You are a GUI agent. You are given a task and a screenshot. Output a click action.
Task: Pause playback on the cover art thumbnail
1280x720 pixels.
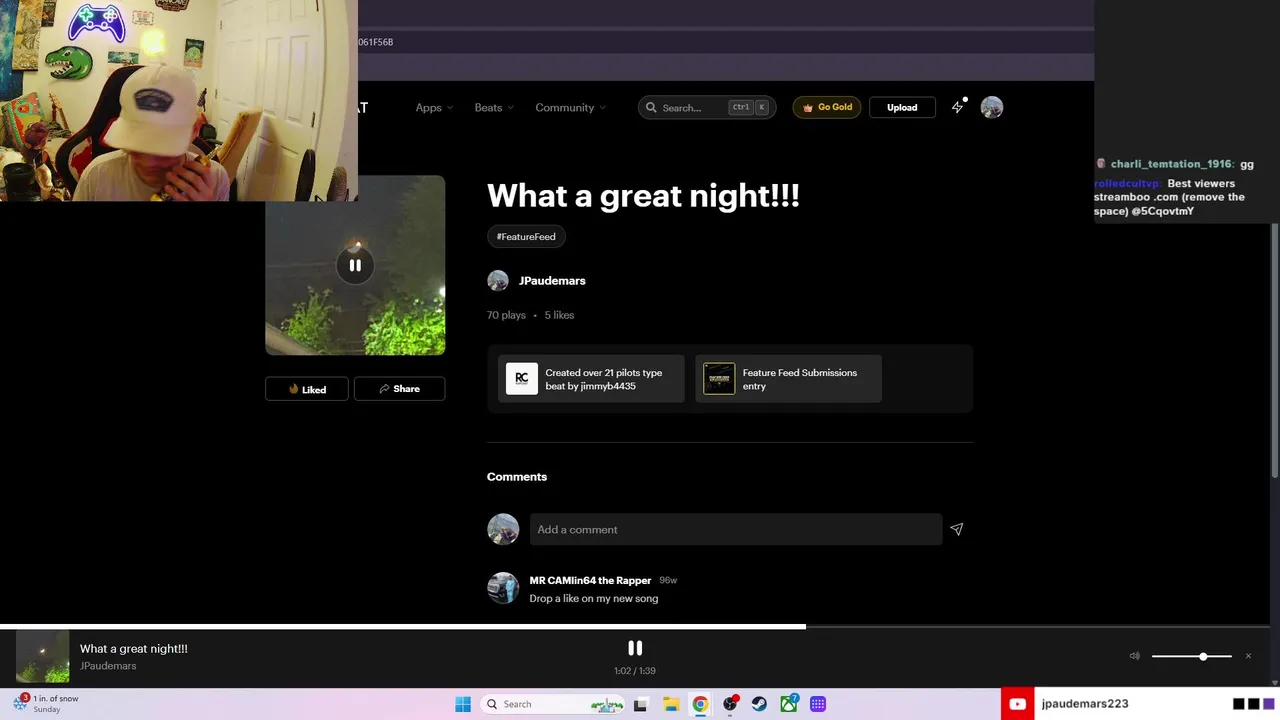355,266
